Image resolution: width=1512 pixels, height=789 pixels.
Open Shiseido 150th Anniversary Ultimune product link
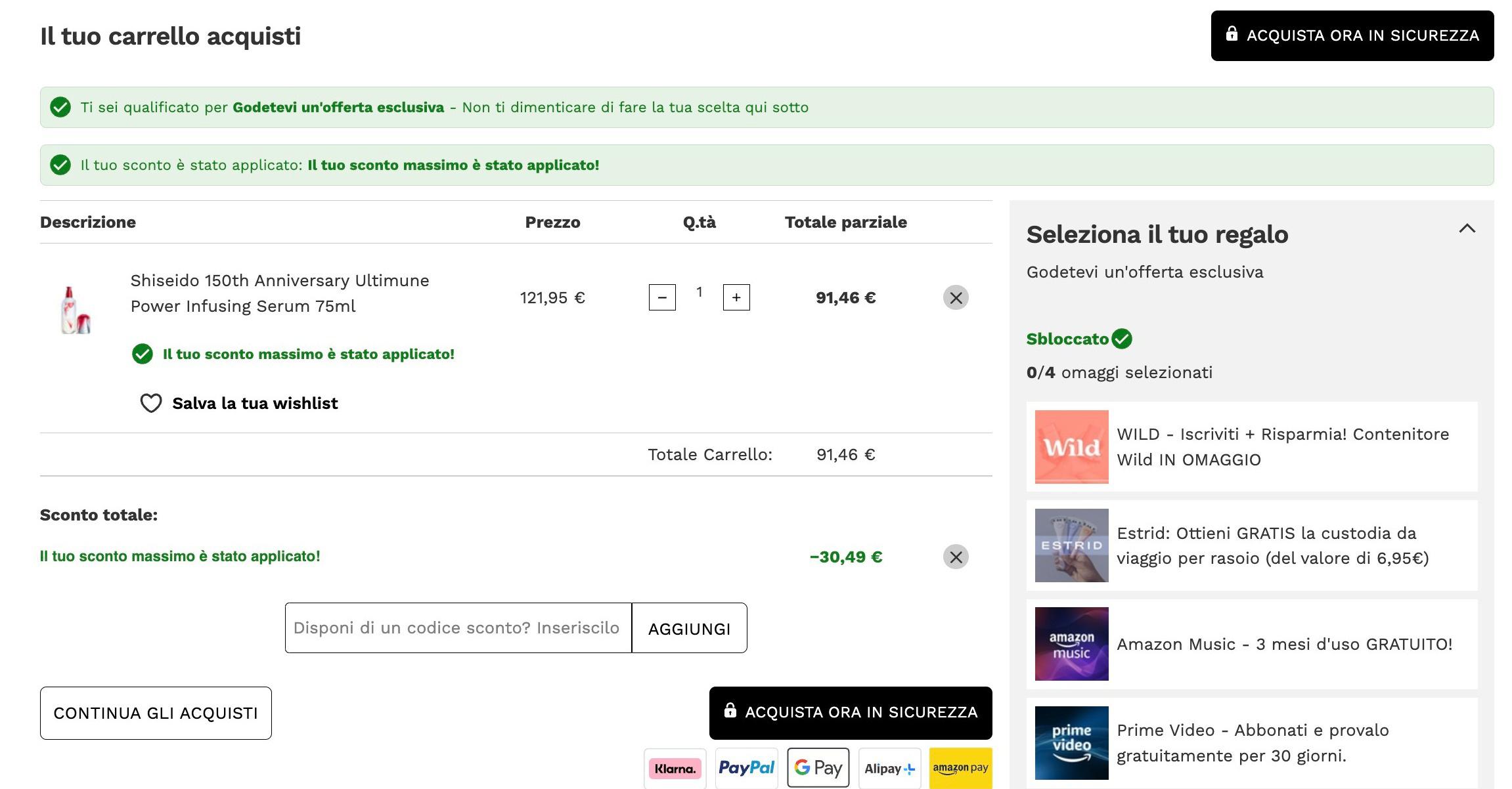280,293
